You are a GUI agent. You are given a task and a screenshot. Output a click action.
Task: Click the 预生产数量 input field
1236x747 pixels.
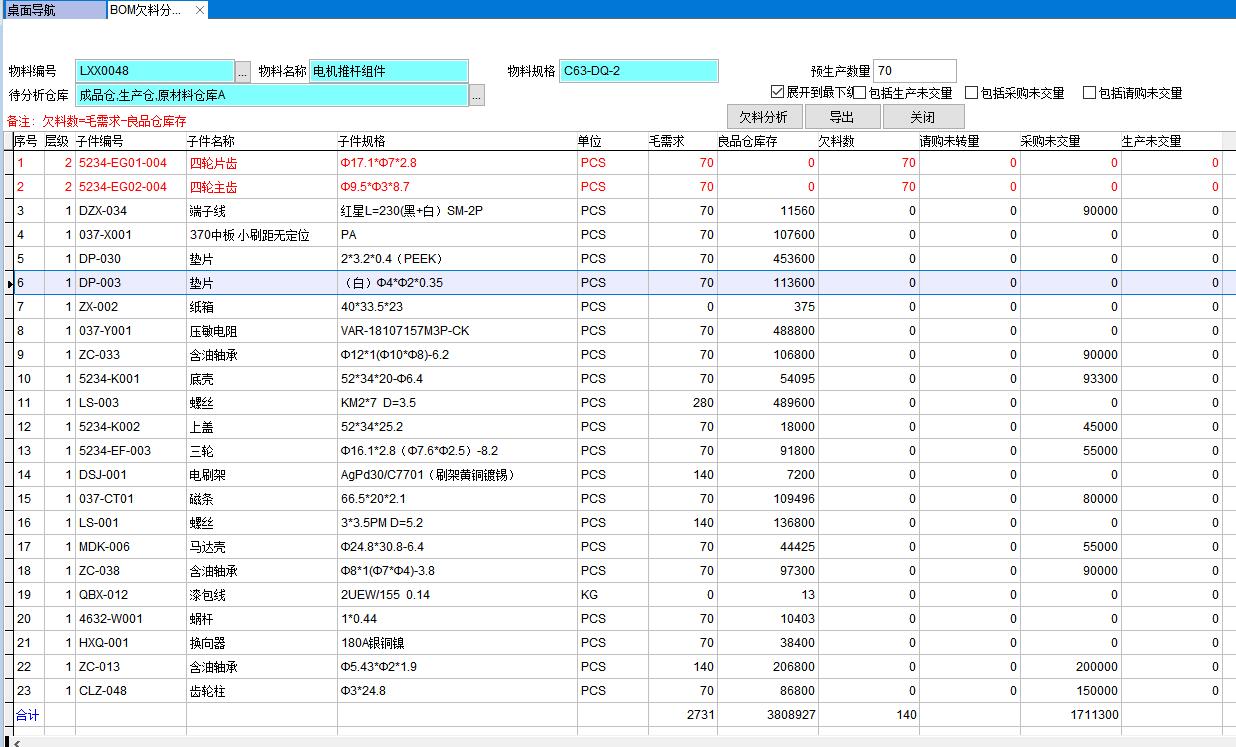[914, 71]
